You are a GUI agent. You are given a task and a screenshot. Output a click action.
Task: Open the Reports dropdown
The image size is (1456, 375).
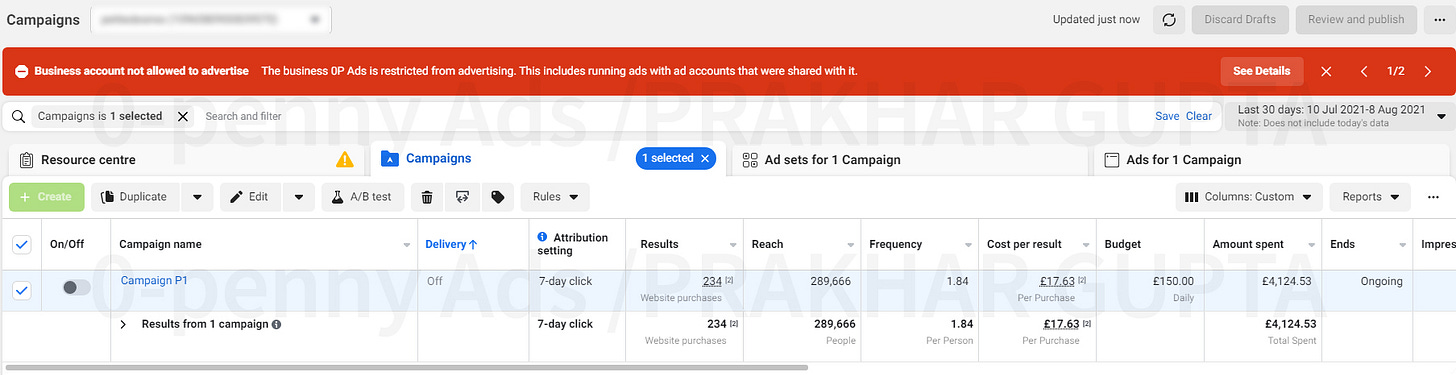point(1371,197)
